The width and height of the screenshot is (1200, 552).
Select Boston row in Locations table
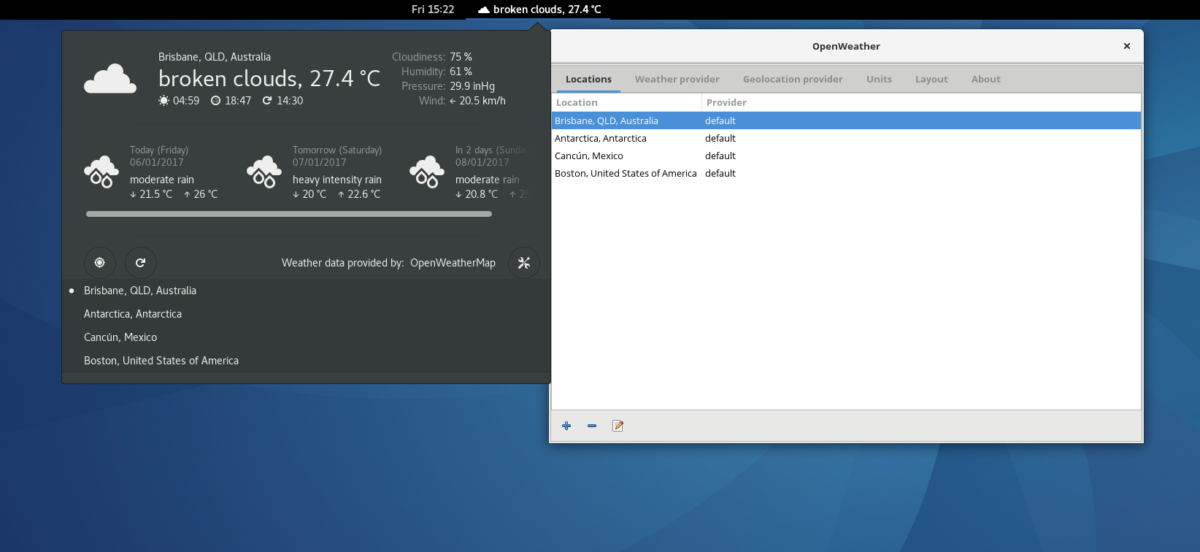tap(846, 173)
